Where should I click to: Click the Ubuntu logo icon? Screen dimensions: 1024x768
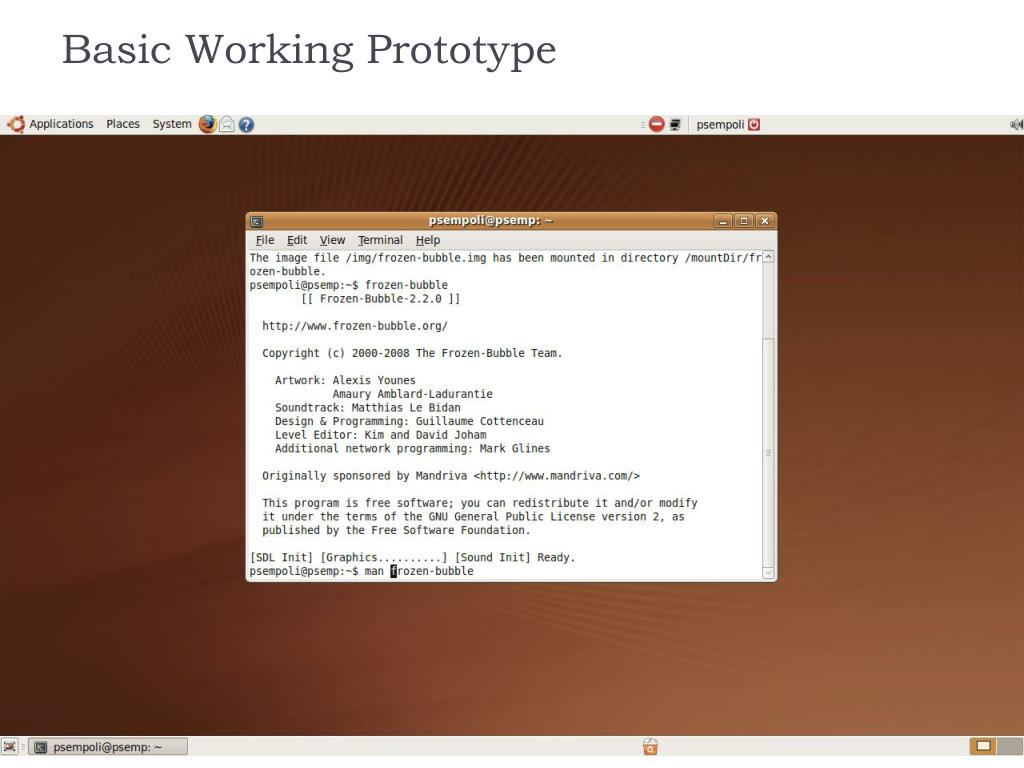click(16, 124)
